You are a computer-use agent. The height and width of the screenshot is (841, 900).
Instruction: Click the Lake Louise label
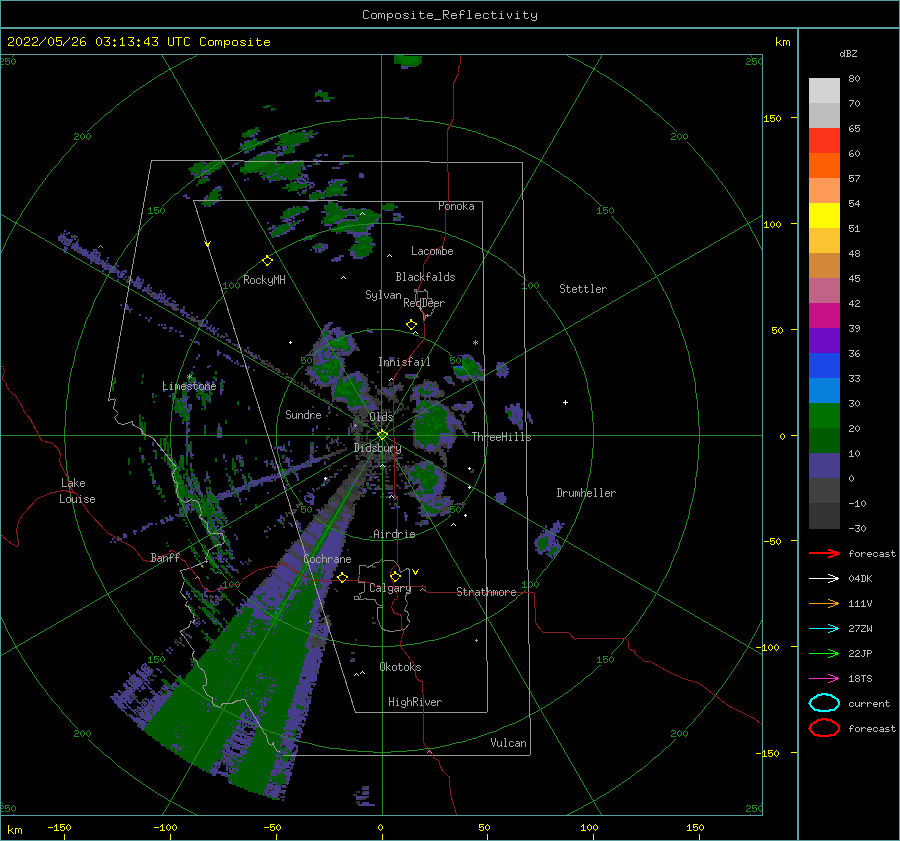coord(78,491)
